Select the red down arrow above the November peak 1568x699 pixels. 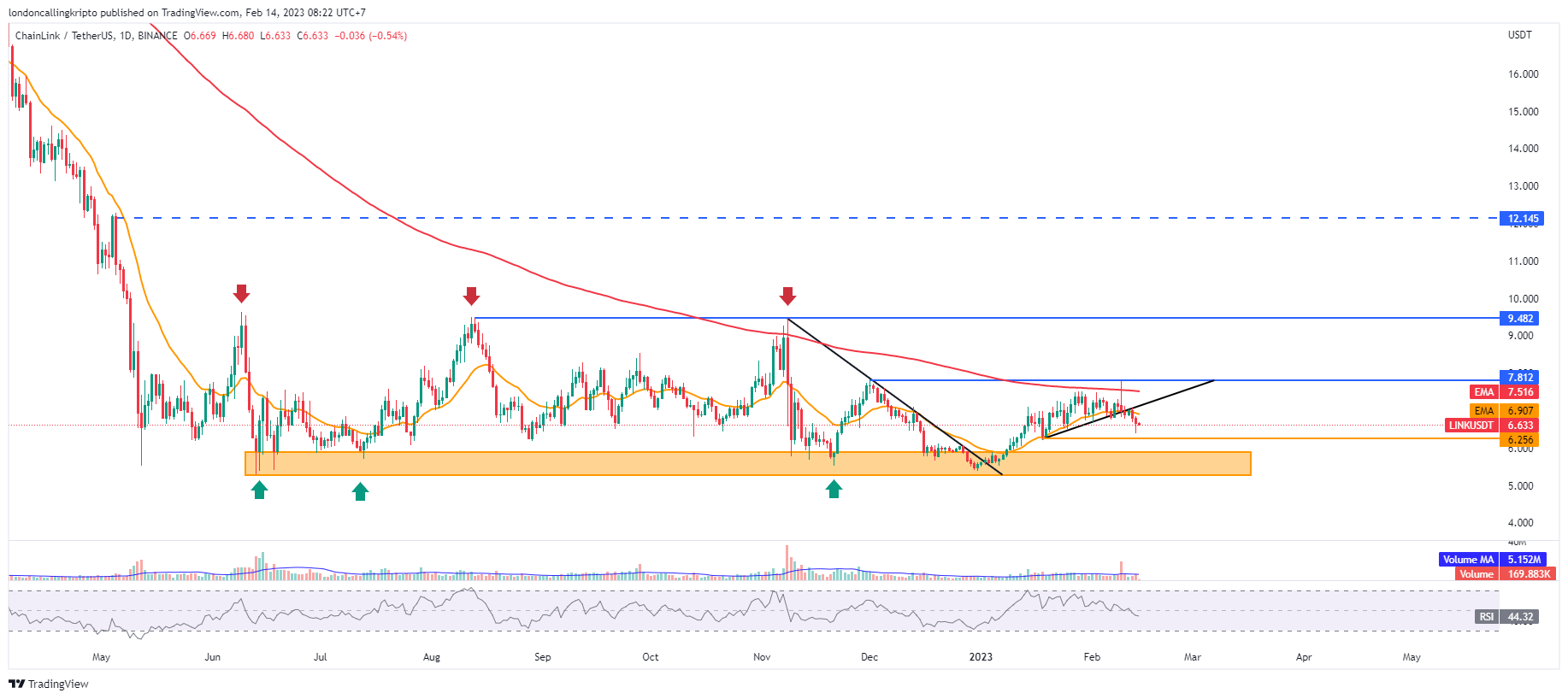click(787, 297)
